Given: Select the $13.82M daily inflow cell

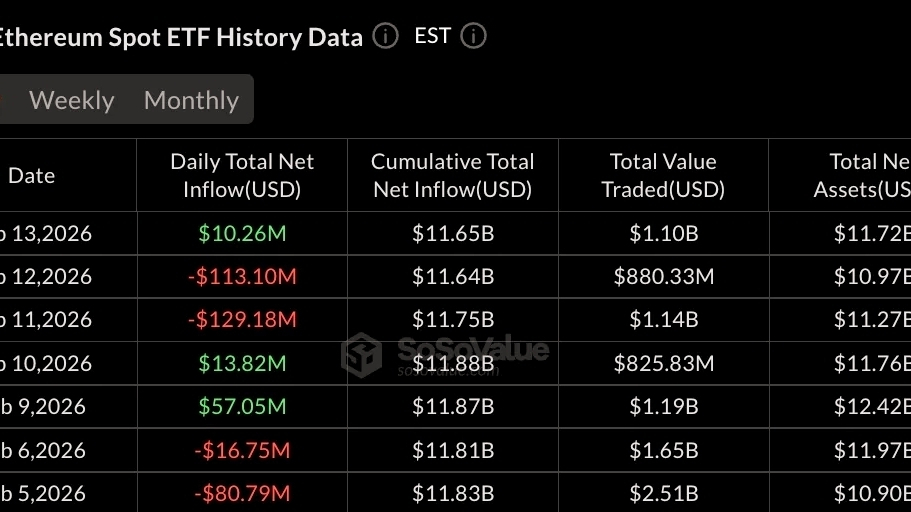Looking at the screenshot, I should pyautogui.click(x=242, y=363).
